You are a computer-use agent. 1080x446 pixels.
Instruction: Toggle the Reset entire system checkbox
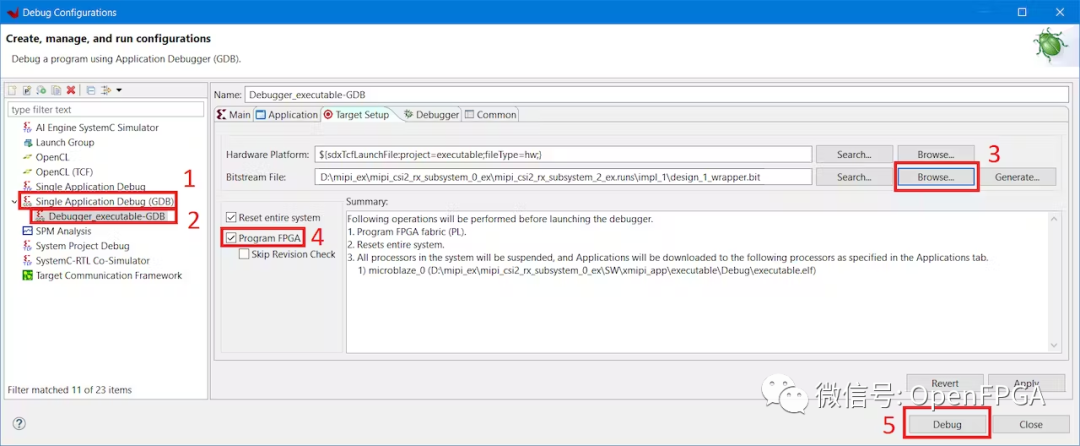[x=230, y=217]
